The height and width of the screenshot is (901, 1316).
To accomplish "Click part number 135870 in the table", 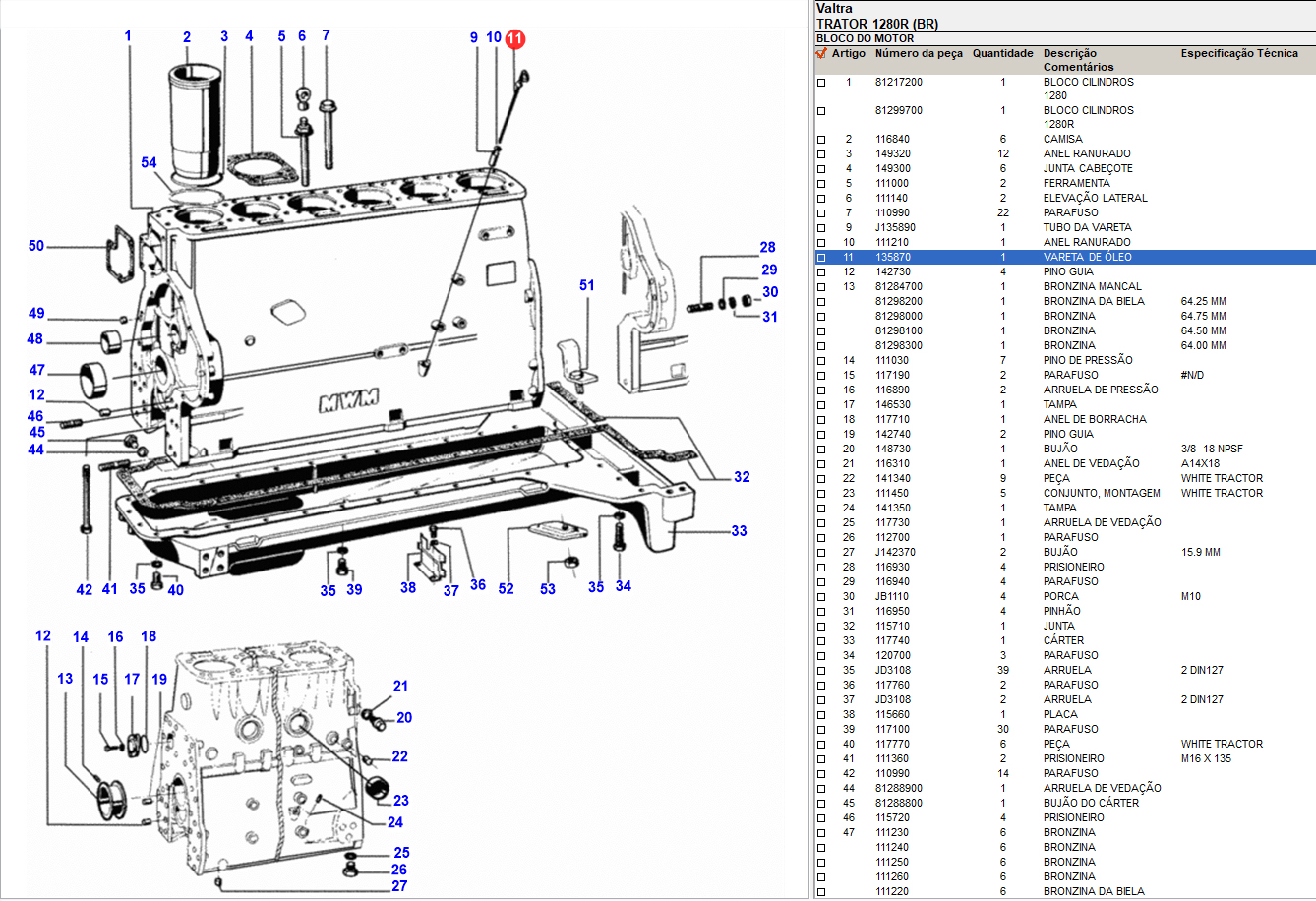I will pos(893,258).
